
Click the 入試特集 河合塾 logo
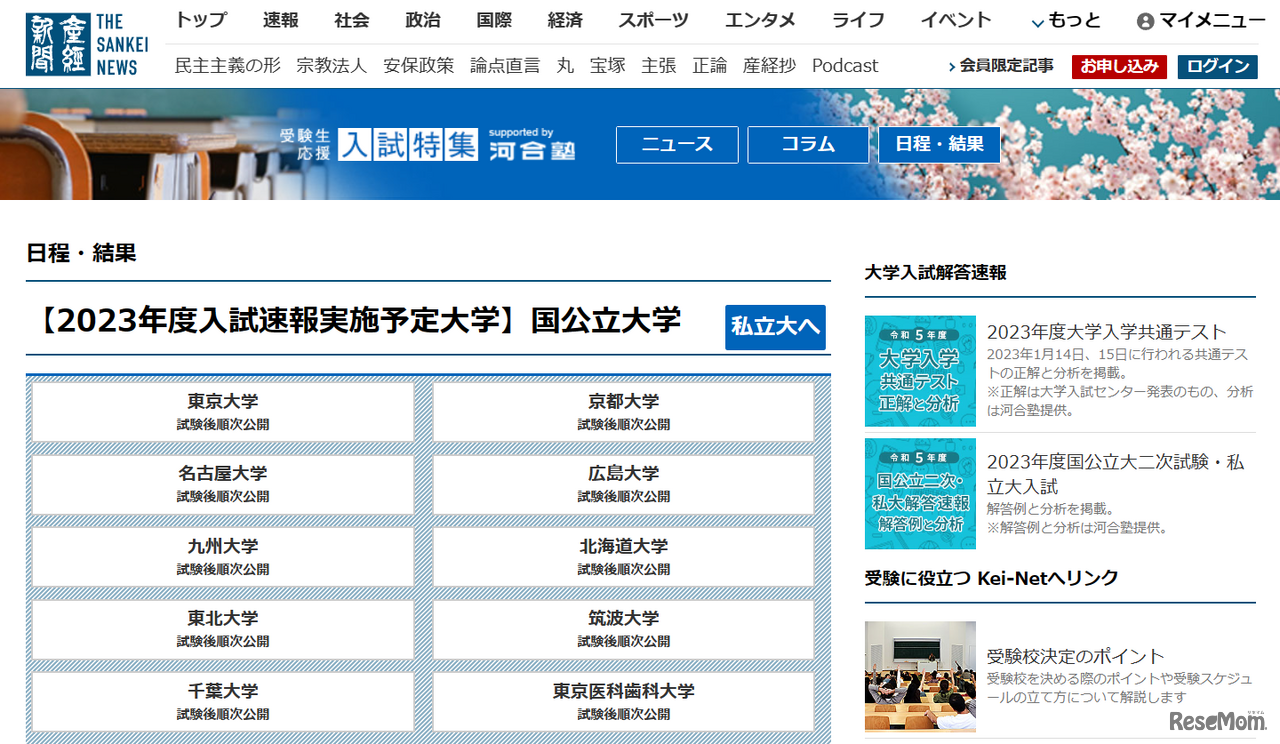(x=424, y=144)
